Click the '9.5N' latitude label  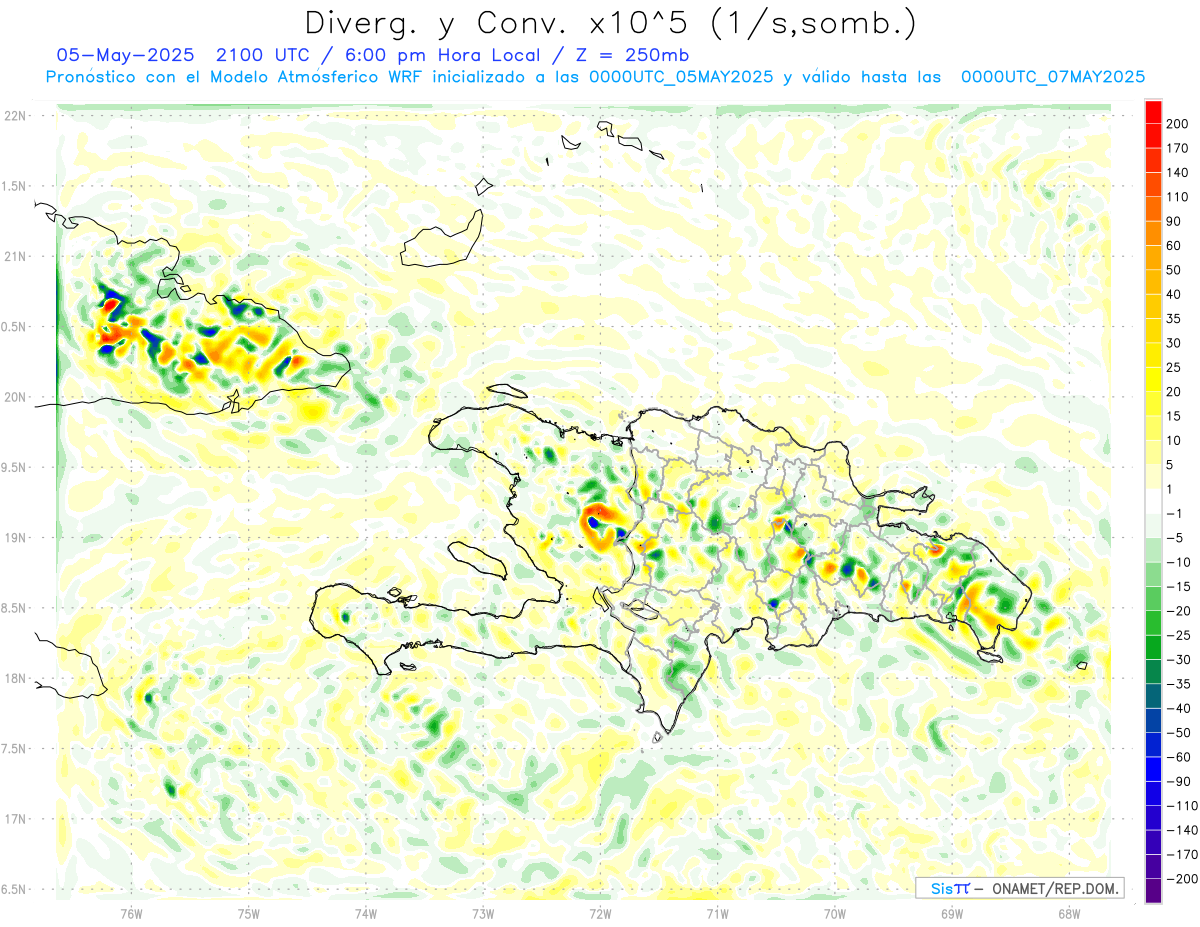click(14, 468)
